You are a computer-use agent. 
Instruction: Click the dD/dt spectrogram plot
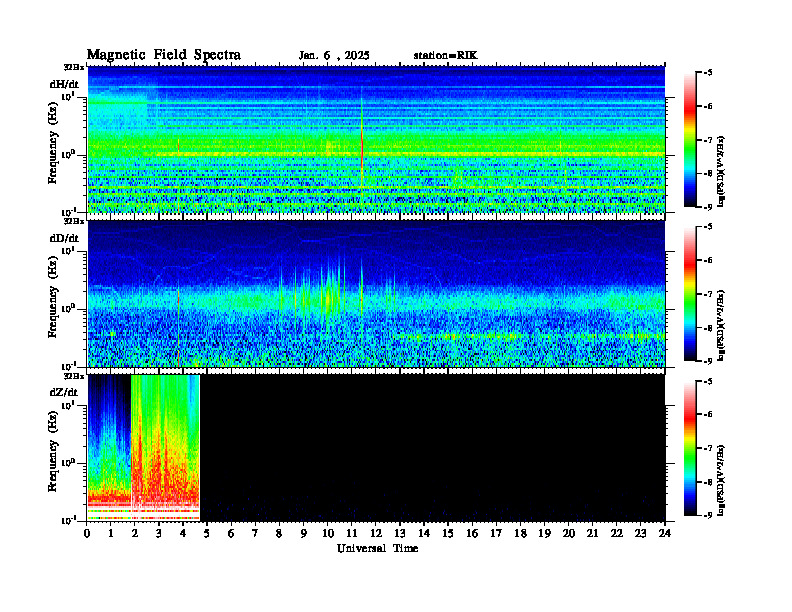376,294
